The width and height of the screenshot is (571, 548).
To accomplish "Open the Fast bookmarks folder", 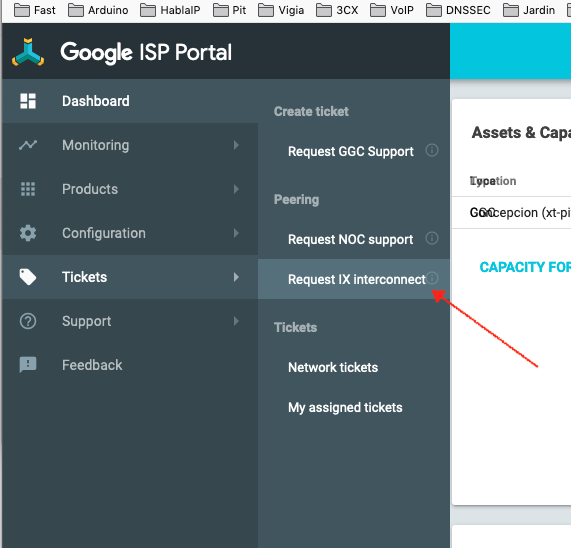I will (35, 10).
